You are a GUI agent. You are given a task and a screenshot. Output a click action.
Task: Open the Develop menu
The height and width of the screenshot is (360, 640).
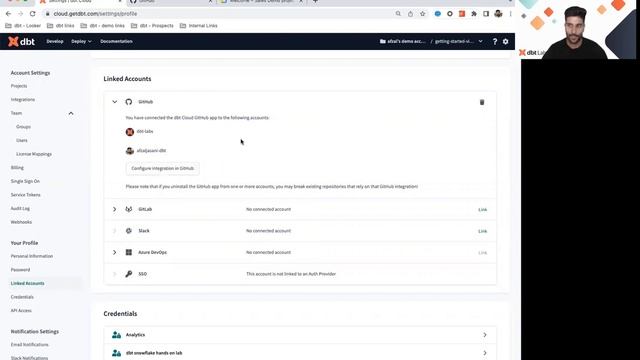coord(55,41)
